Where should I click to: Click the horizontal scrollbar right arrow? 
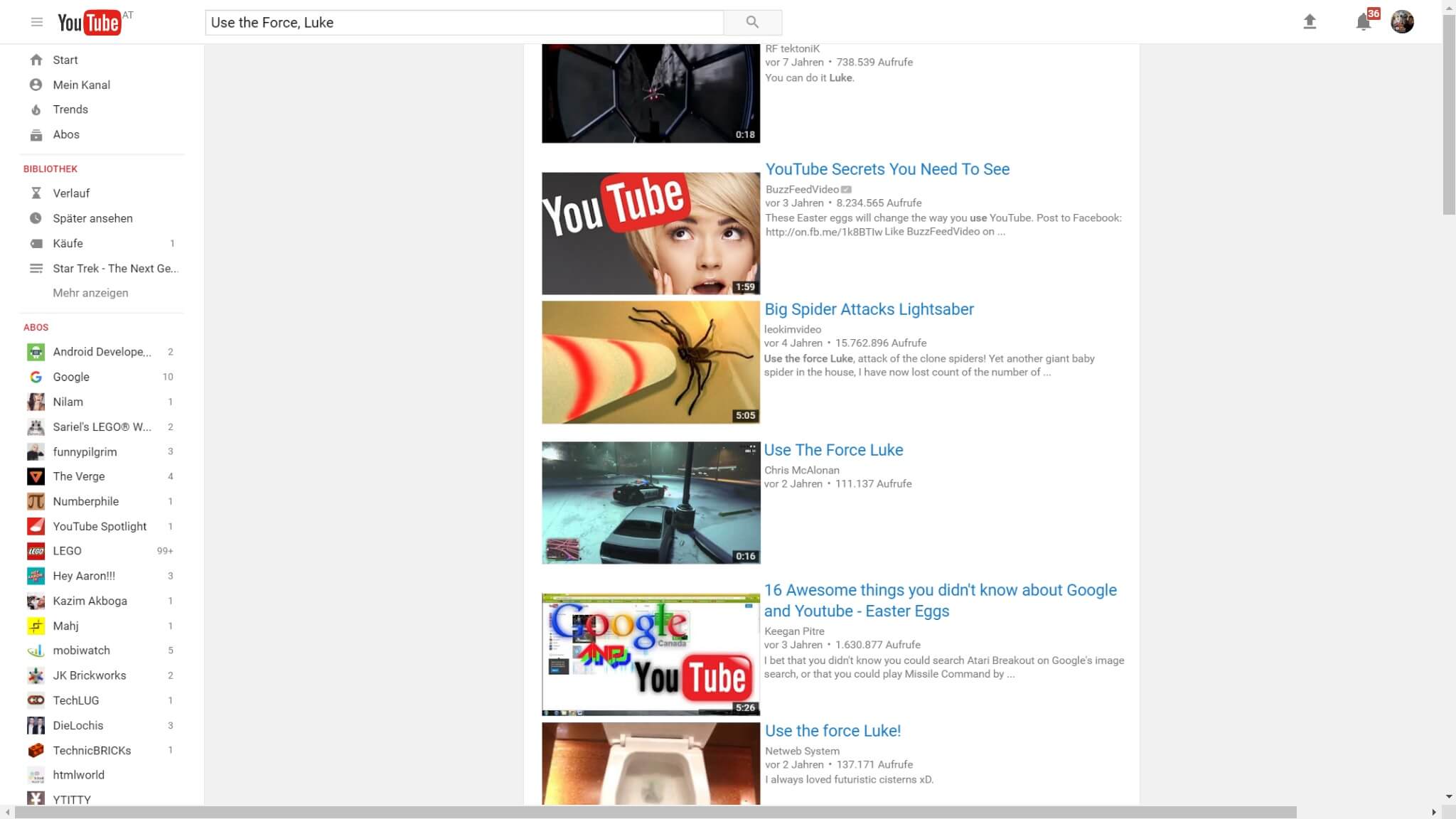1433,812
